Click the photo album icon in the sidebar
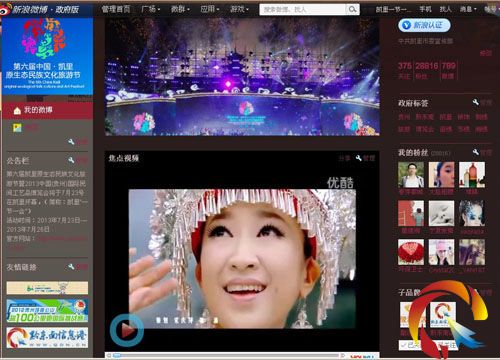500x360 pixels. tap(17, 128)
